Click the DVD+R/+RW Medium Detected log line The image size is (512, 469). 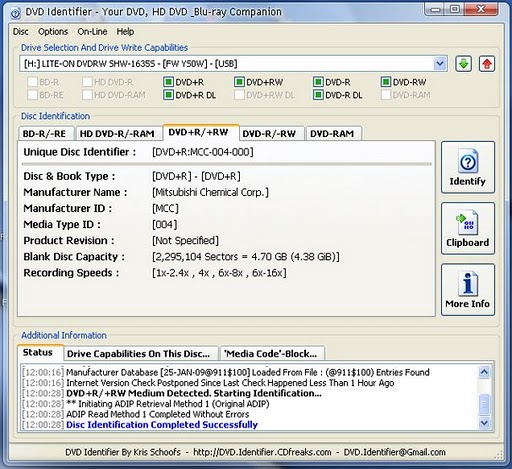[194, 393]
